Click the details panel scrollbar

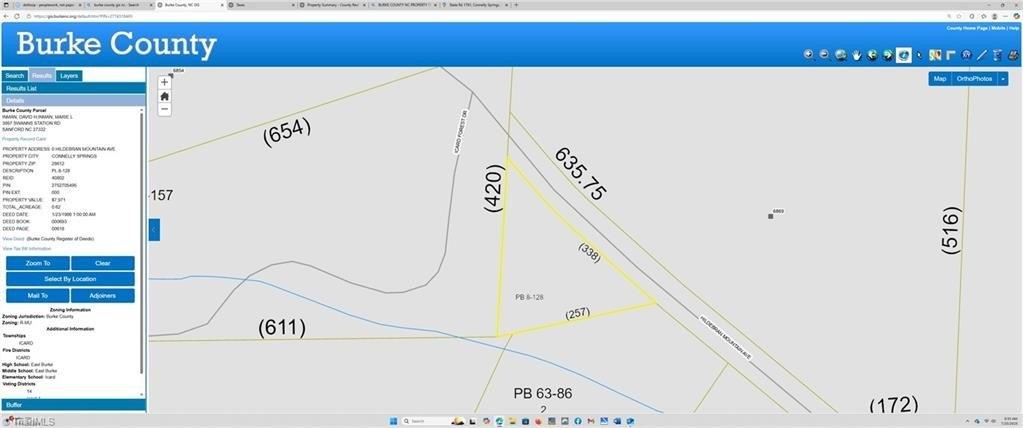pyautogui.click(x=142, y=241)
